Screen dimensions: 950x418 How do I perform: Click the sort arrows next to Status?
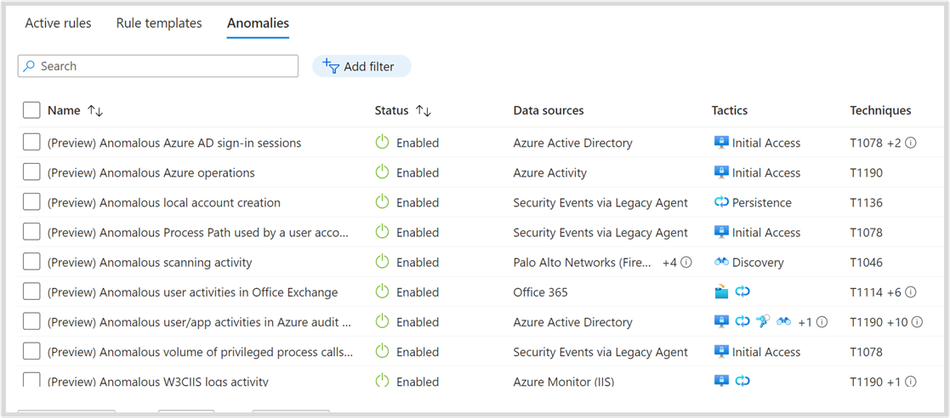[423, 110]
